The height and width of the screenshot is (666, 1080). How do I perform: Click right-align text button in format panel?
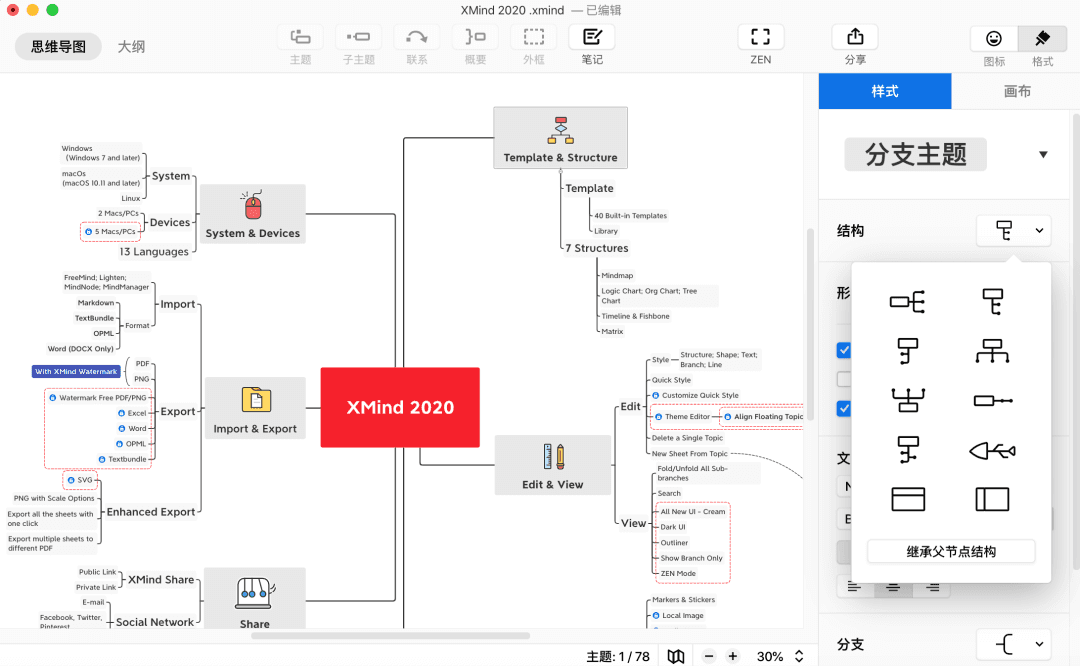[932, 587]
